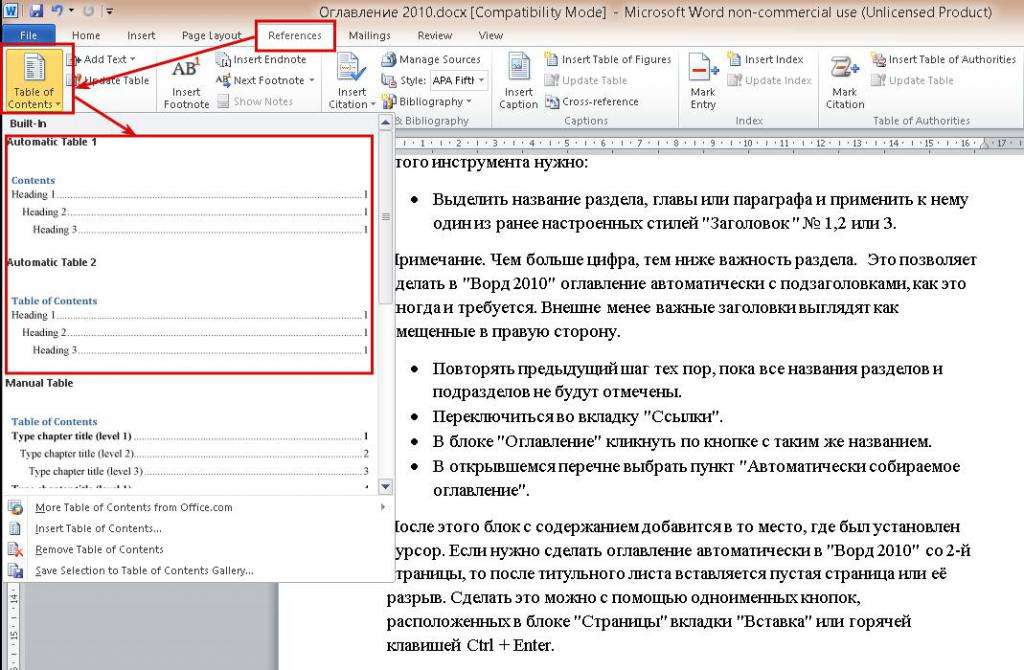Click the horizontal ruler above the document
Viewport: 1024px width, 670px height.
[x=709, y=142]
